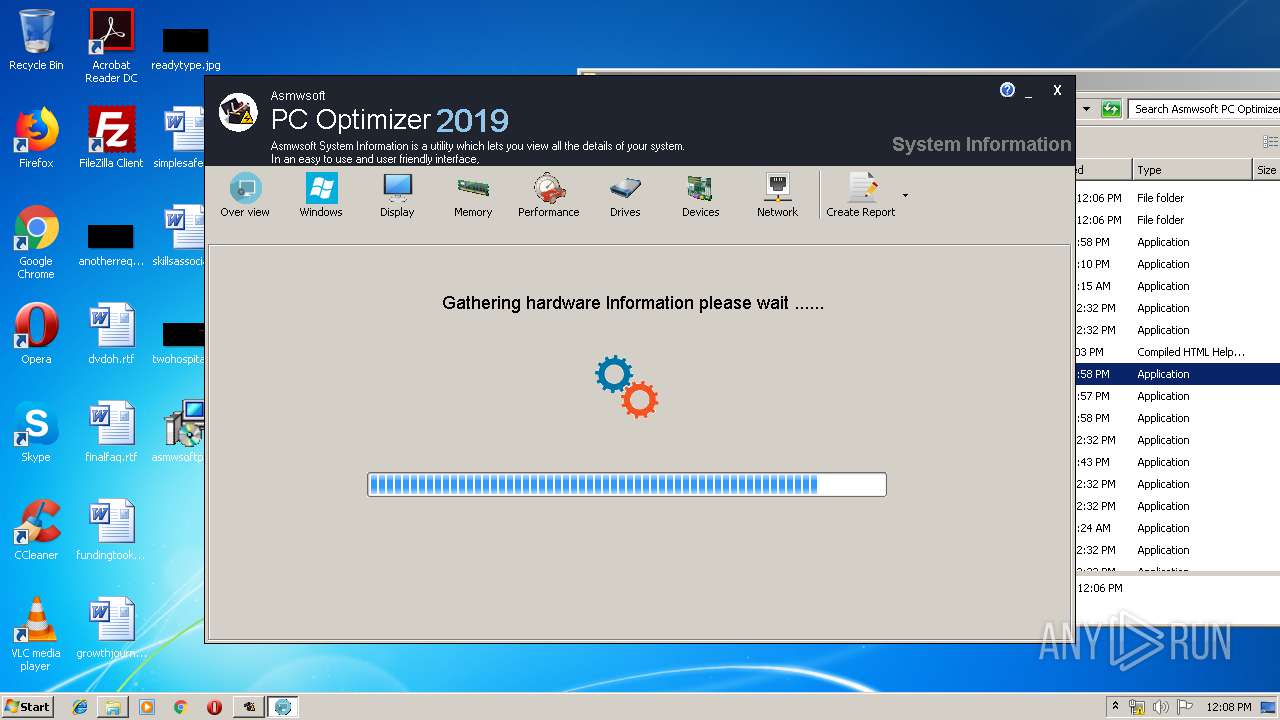Image resolution: width=1280 pixels, height=720 pixels.
Task: Select the growthjourn desktop document
Action: pos(111,628)
